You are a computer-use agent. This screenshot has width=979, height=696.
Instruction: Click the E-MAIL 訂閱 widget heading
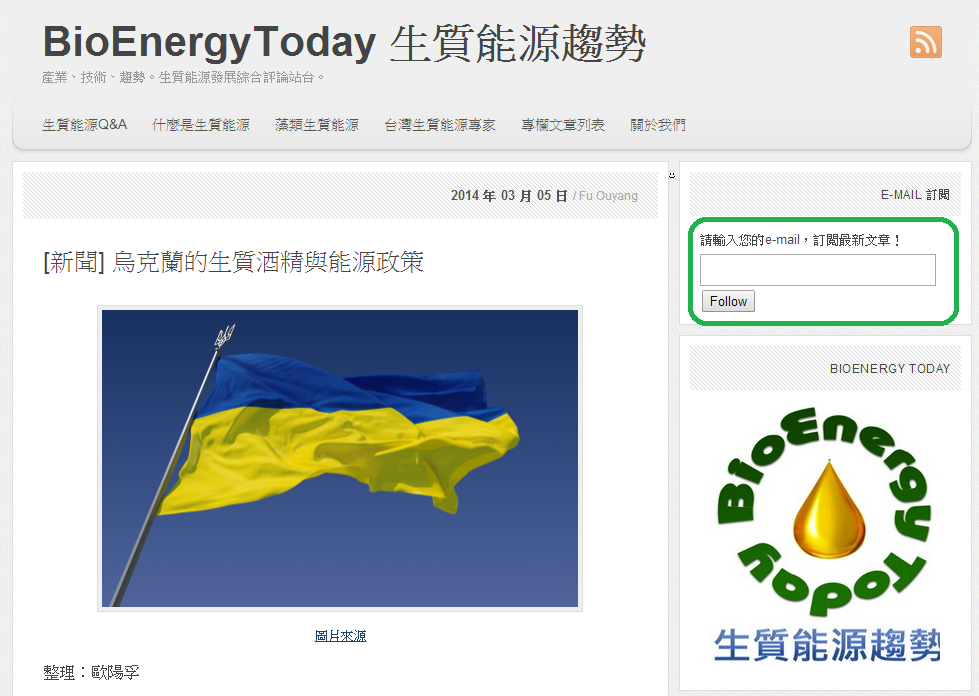pyautogui.click(x=914, y=195)
